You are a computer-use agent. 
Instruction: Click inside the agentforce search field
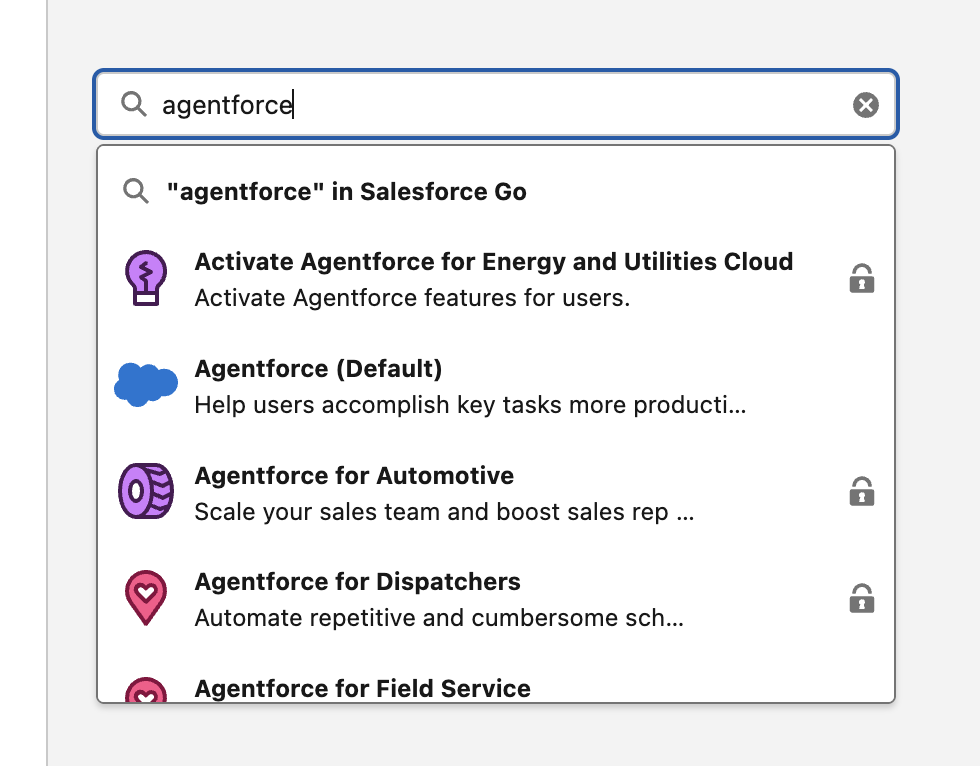coord(500,104)
